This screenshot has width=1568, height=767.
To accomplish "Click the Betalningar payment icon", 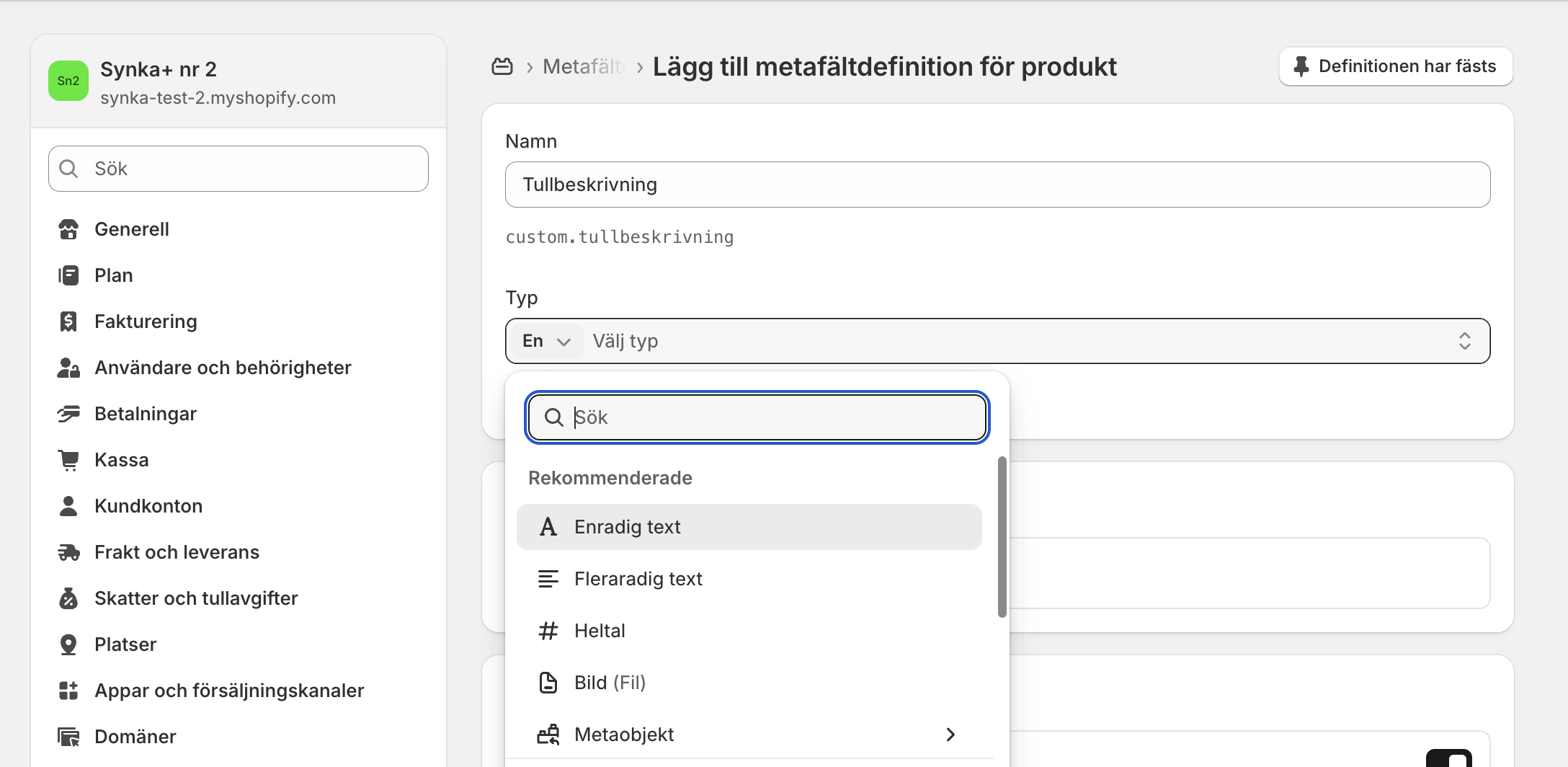I will click(68, 414).
